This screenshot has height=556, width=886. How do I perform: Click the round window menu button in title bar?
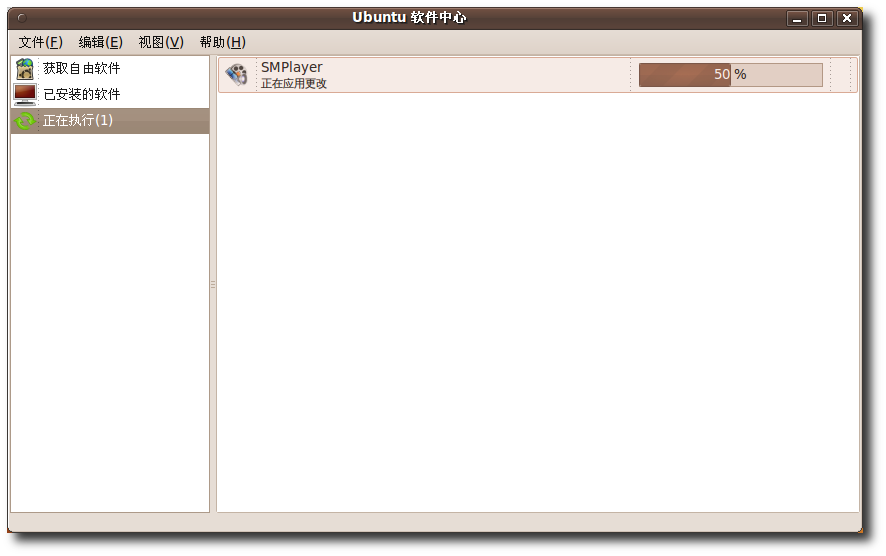point(22,18)
